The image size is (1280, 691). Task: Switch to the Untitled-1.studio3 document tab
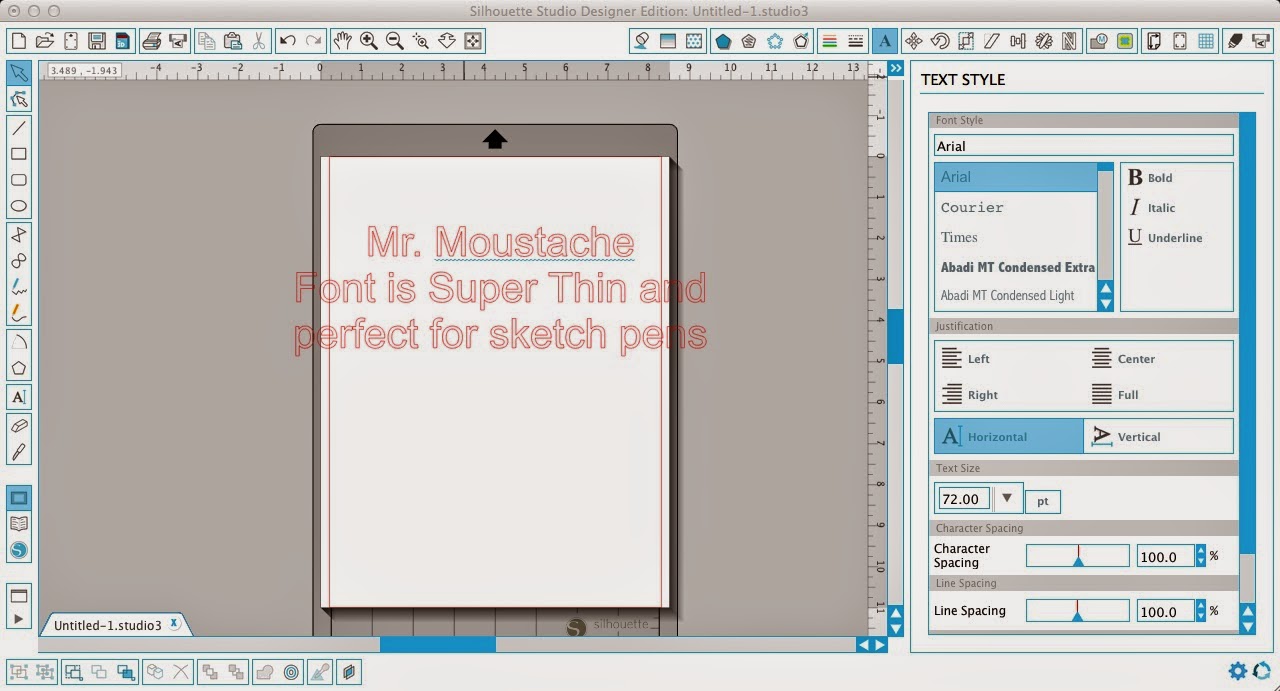click(107, 625)
